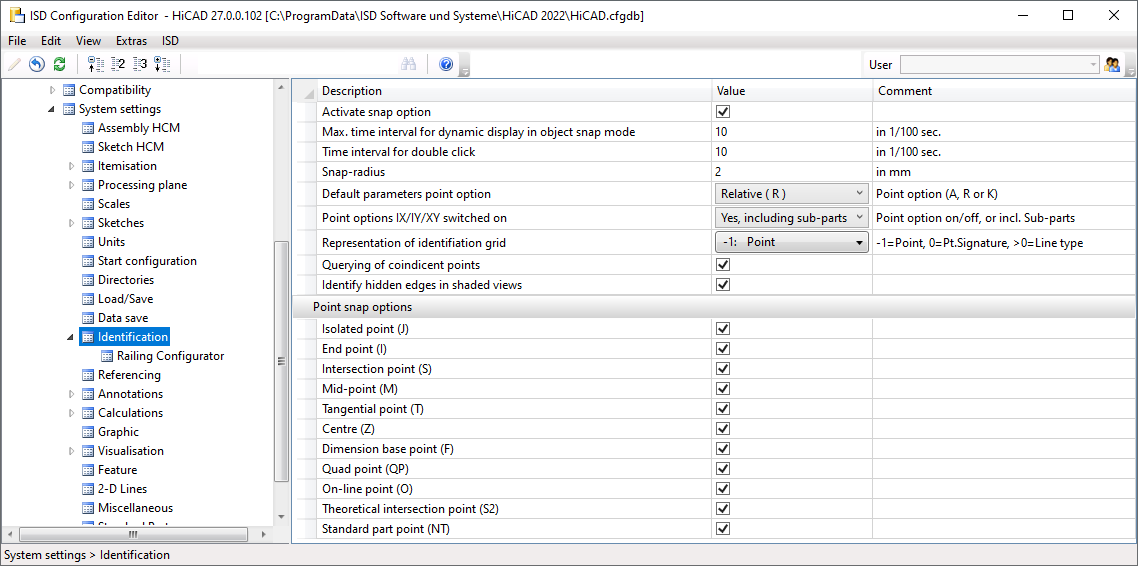The image size is (1138, 566).
Task: Open Default parameters point option dropdown
Action: pos(791,194)
